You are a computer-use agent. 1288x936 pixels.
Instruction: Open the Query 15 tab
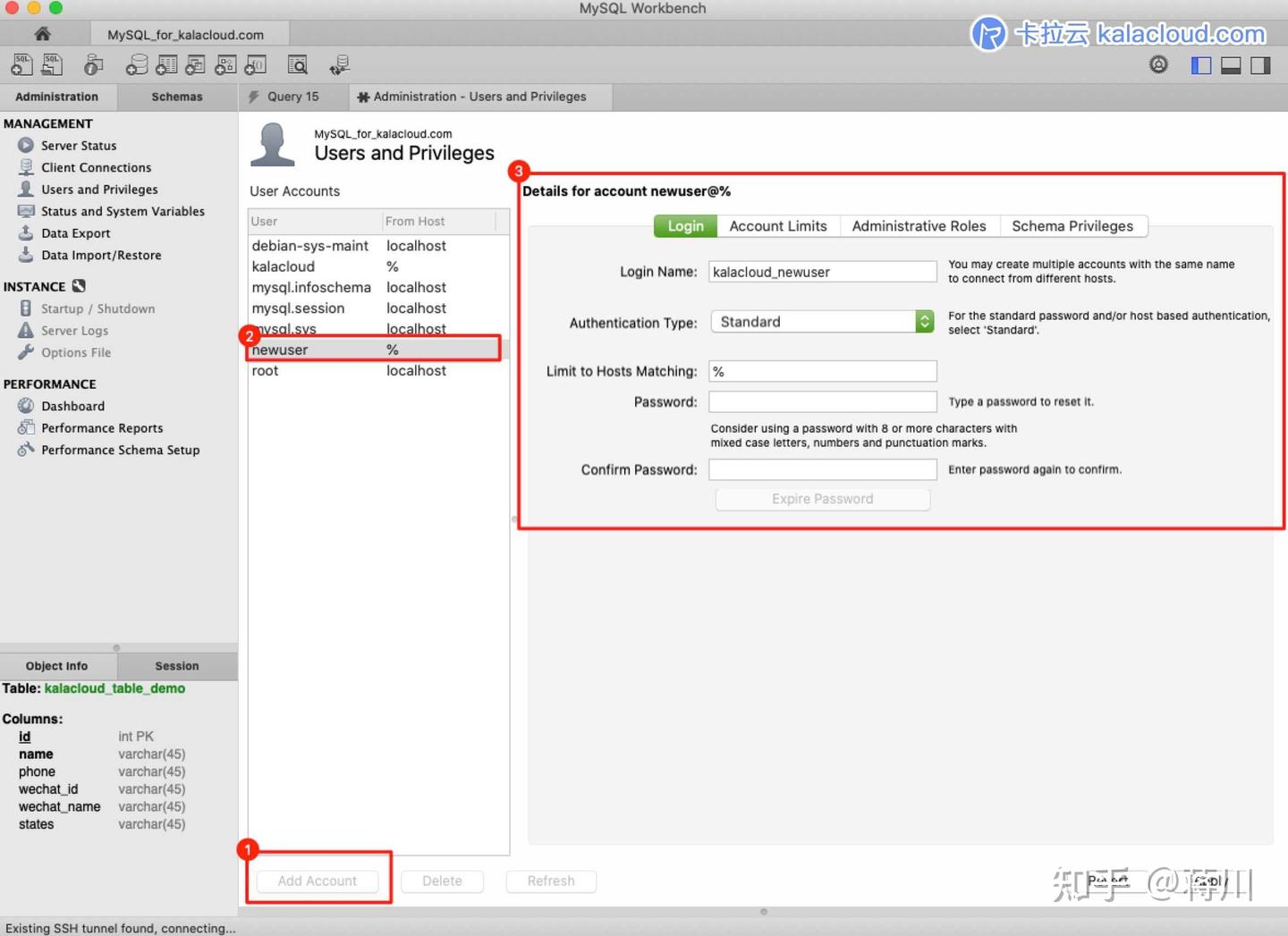click(x=291, y=97)
